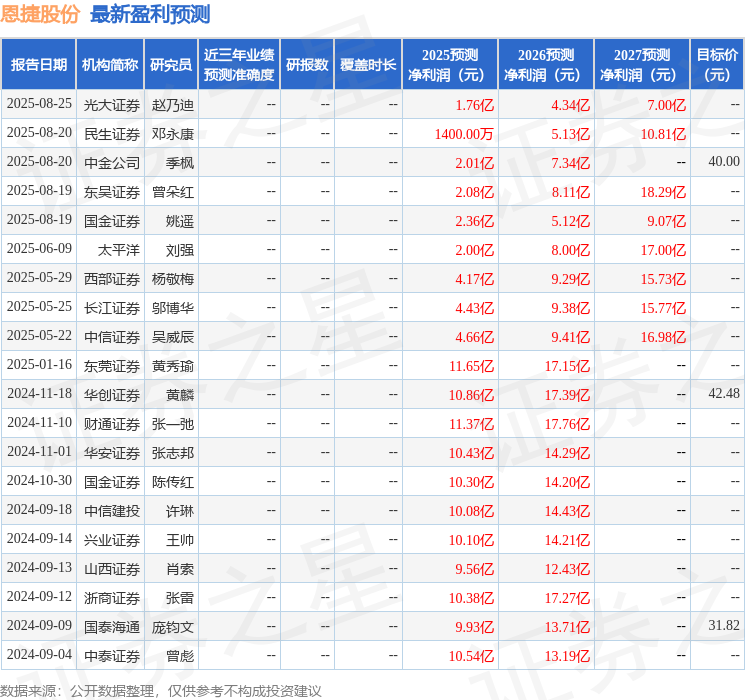Click analyst name 邓永康

point(172,134)
